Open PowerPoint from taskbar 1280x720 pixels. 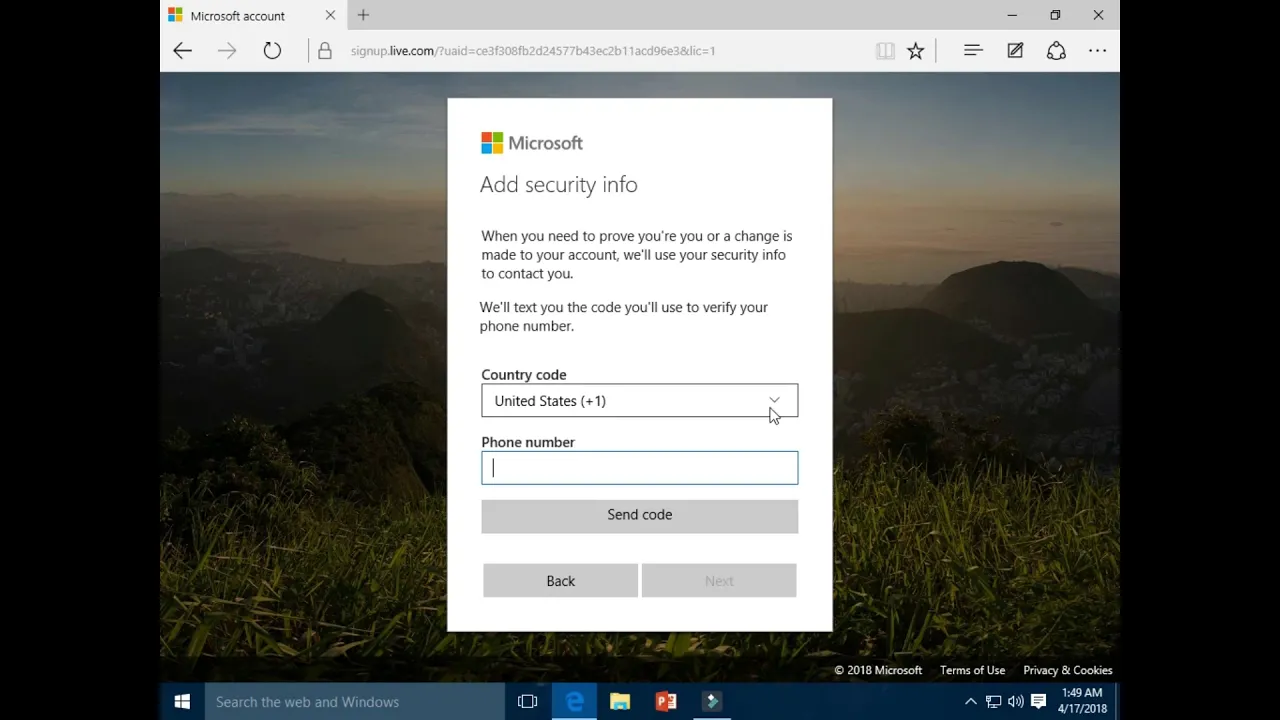point(666,702)
